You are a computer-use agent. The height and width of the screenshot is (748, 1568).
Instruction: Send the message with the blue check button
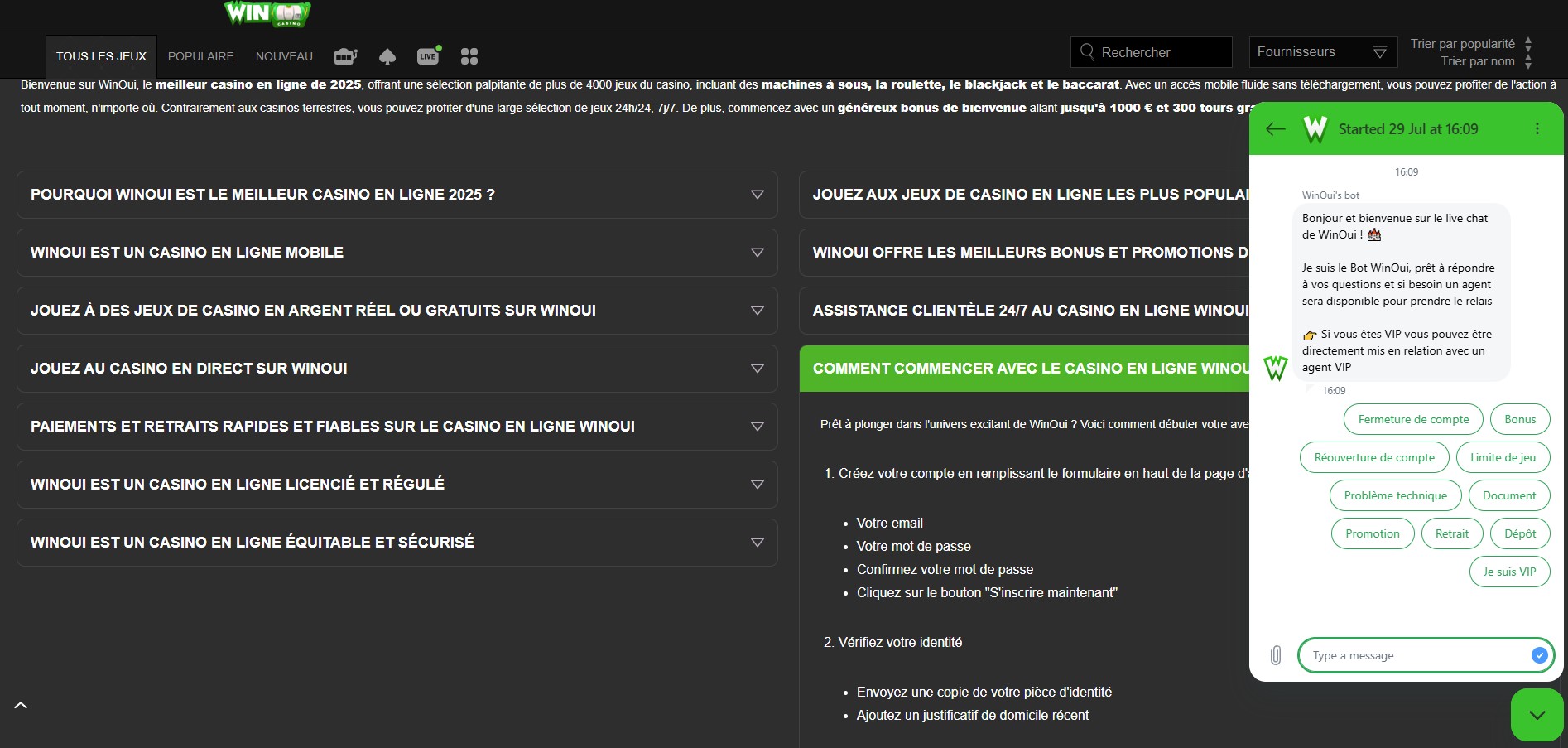[1539, 655]
